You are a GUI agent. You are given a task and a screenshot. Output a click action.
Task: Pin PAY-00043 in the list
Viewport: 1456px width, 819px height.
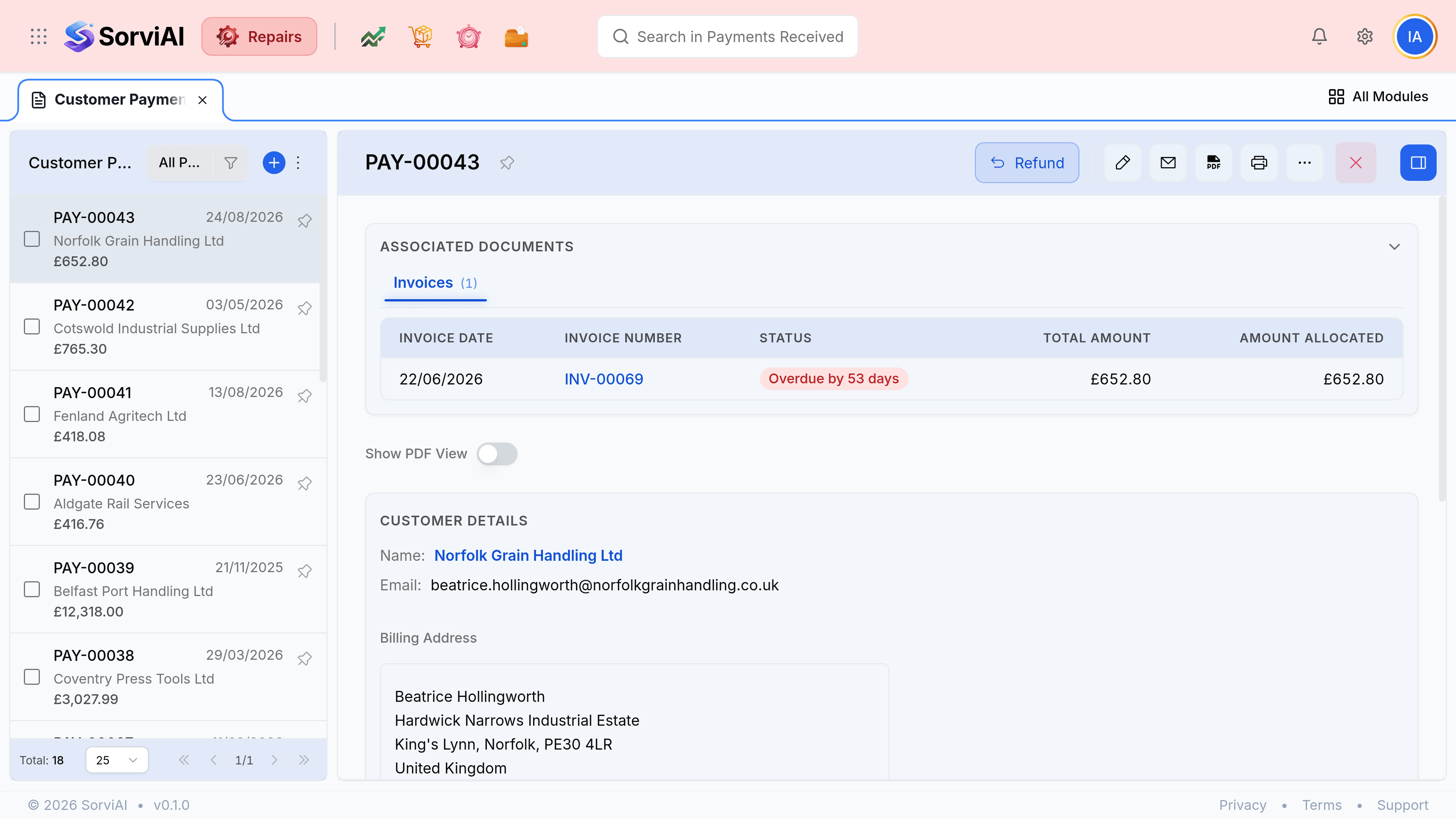pyautogui.click(x=304, y=220)
